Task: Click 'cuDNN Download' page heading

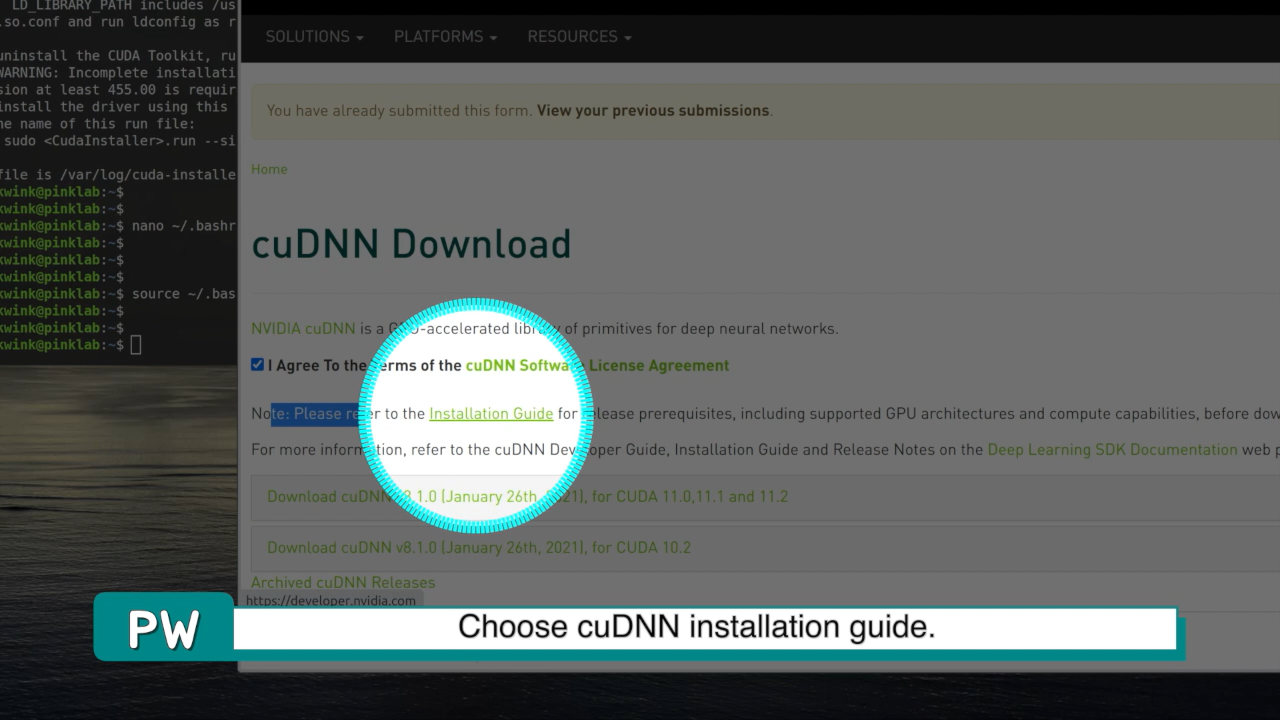Action: 411,244
